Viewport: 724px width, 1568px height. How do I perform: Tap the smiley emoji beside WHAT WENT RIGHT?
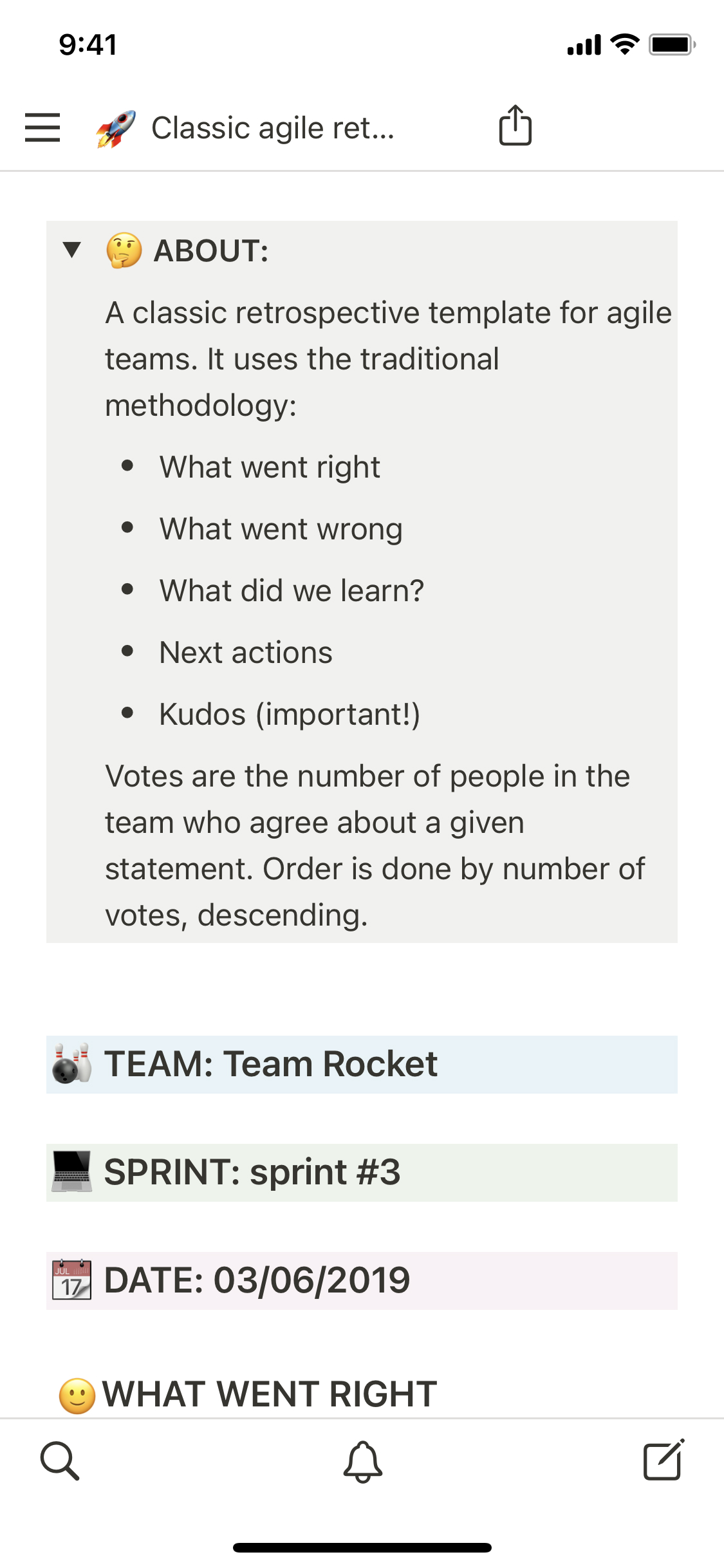tap(77, 1395)
